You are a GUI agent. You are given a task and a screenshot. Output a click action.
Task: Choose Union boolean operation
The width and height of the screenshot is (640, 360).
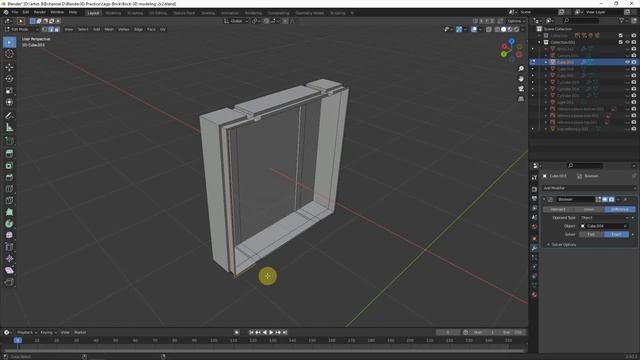tap(589, 209)
